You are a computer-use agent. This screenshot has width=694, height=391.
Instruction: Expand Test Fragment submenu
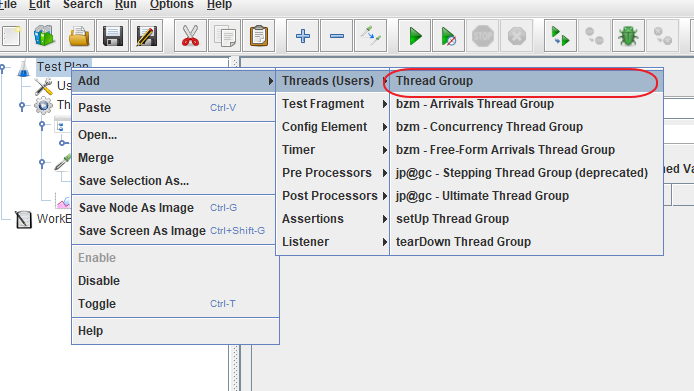pyautogui.click(x=333, y=104)
